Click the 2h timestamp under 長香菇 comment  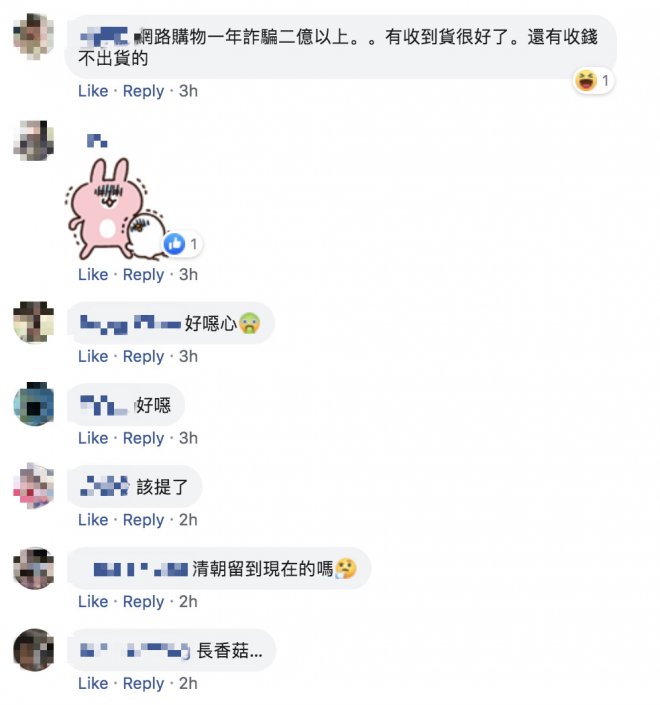point(188,683)
